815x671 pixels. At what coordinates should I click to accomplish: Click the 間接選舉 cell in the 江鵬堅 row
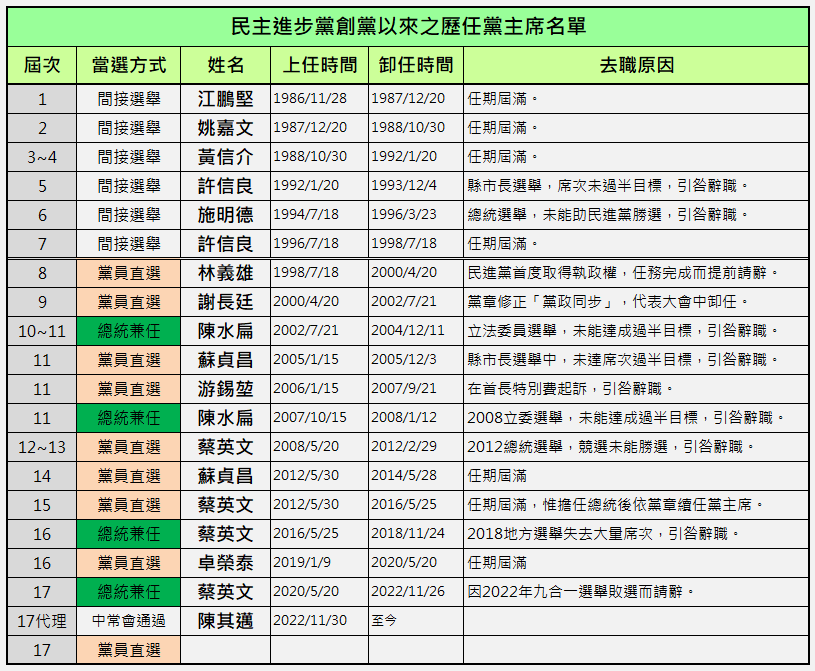click(129, 99)
